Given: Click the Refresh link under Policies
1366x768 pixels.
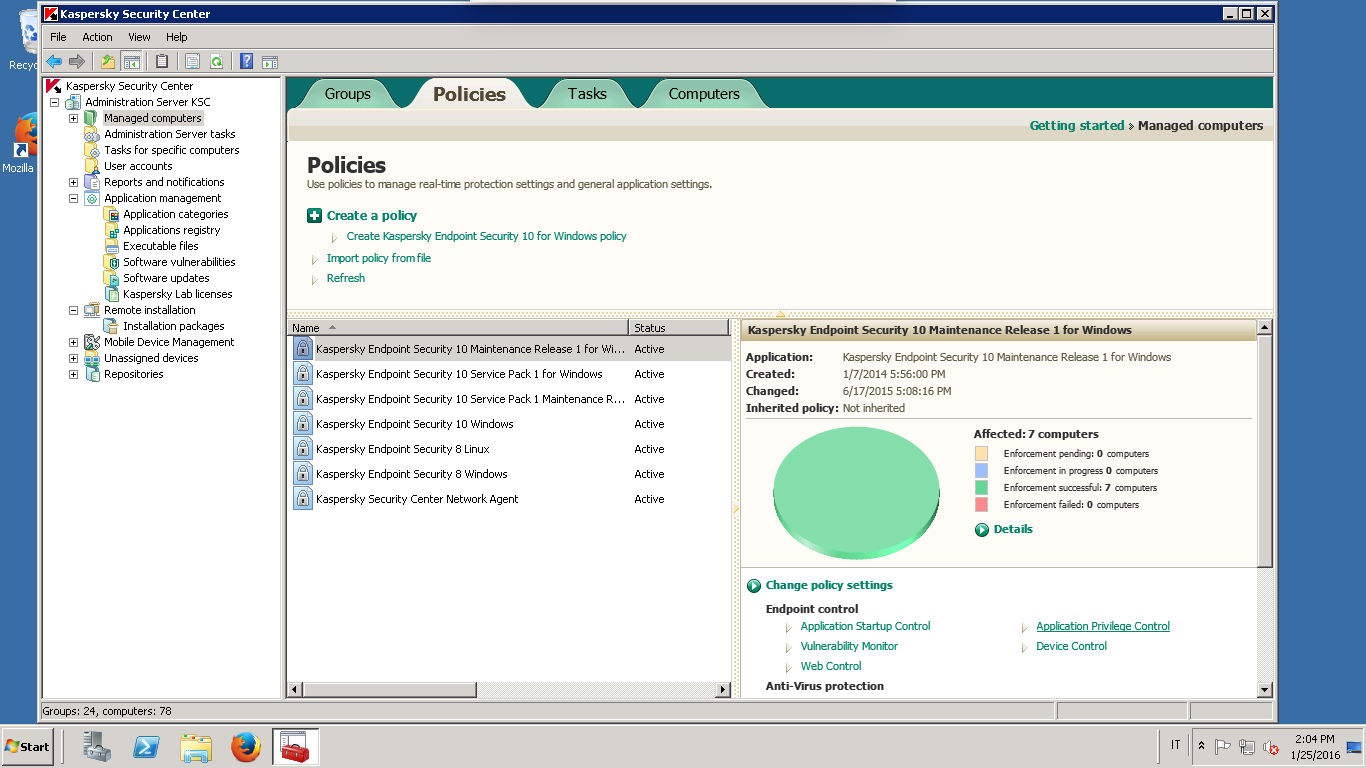Looking at the screenshot, I should pyautogui.click(x=346, y=278).
